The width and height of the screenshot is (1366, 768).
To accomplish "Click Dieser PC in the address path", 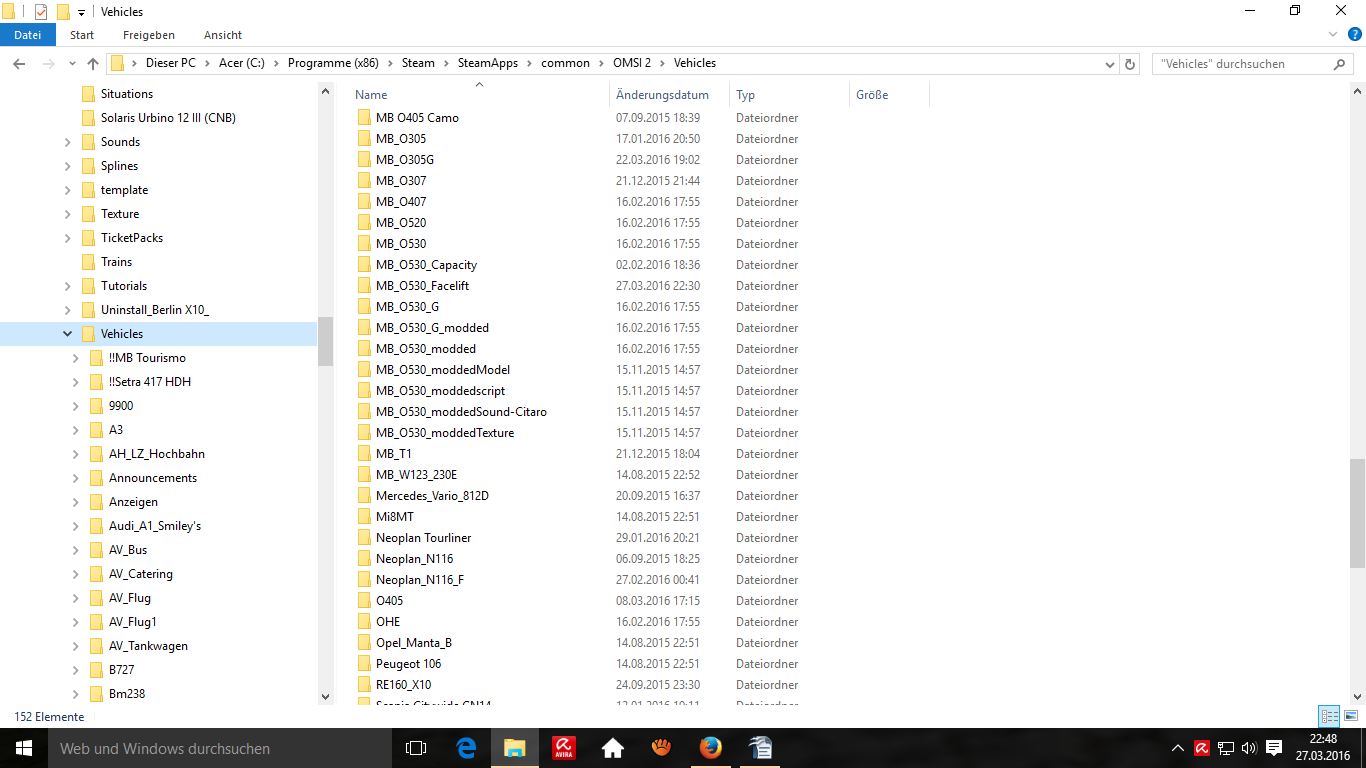I will [171, 63].
